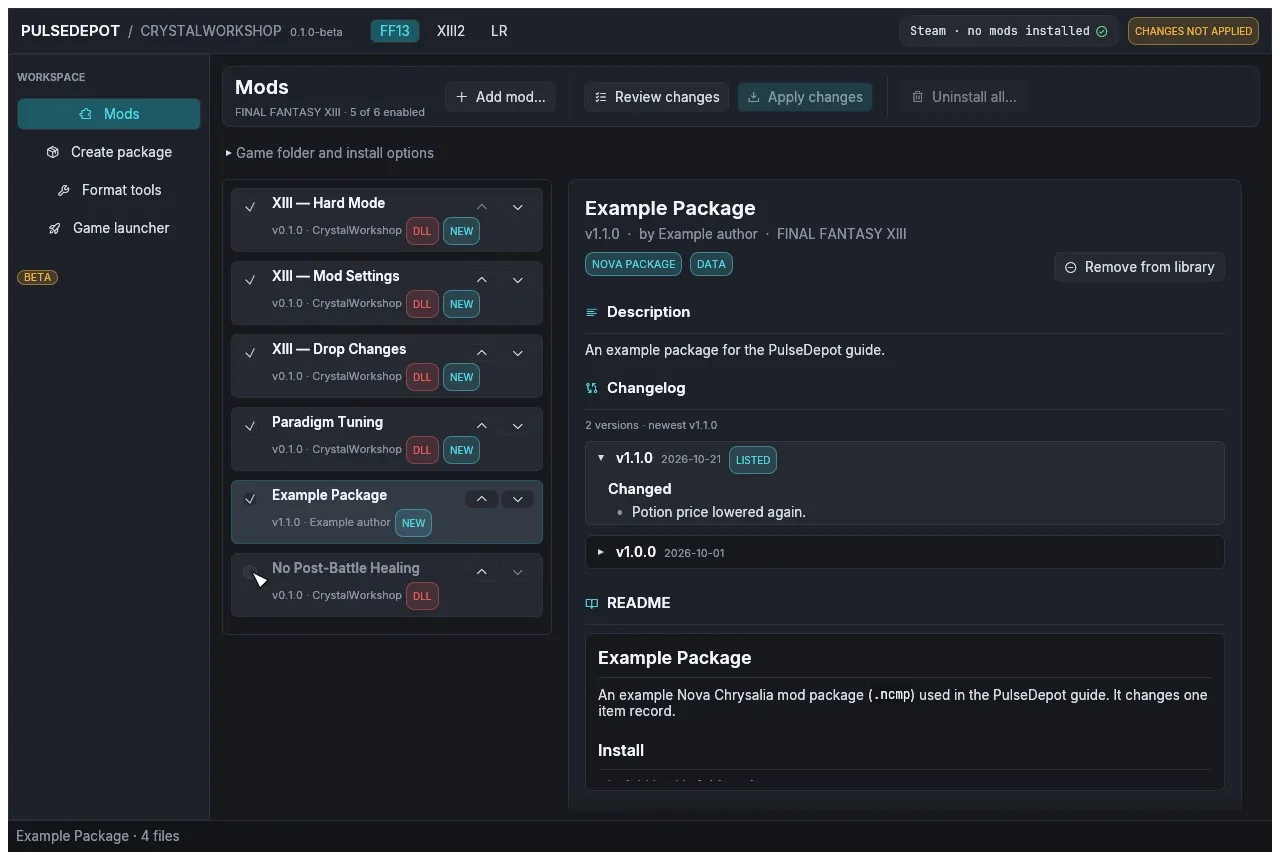Open Format tools in sidebar
Viewport: 1280px width, 860px height.
pyautogui.click(x=109, y=190)
